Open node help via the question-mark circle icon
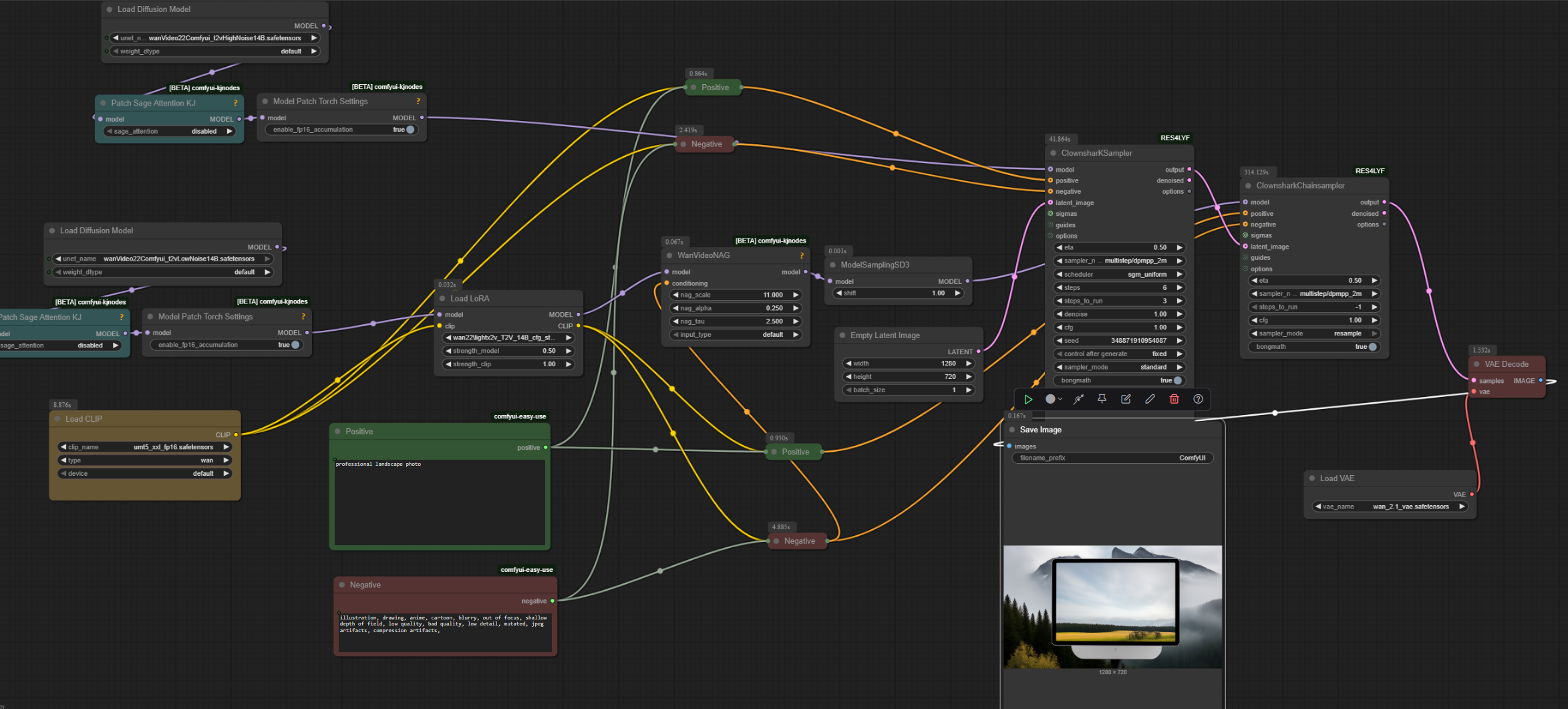This screenshot has width=1568, height=709. (1198, 399)
